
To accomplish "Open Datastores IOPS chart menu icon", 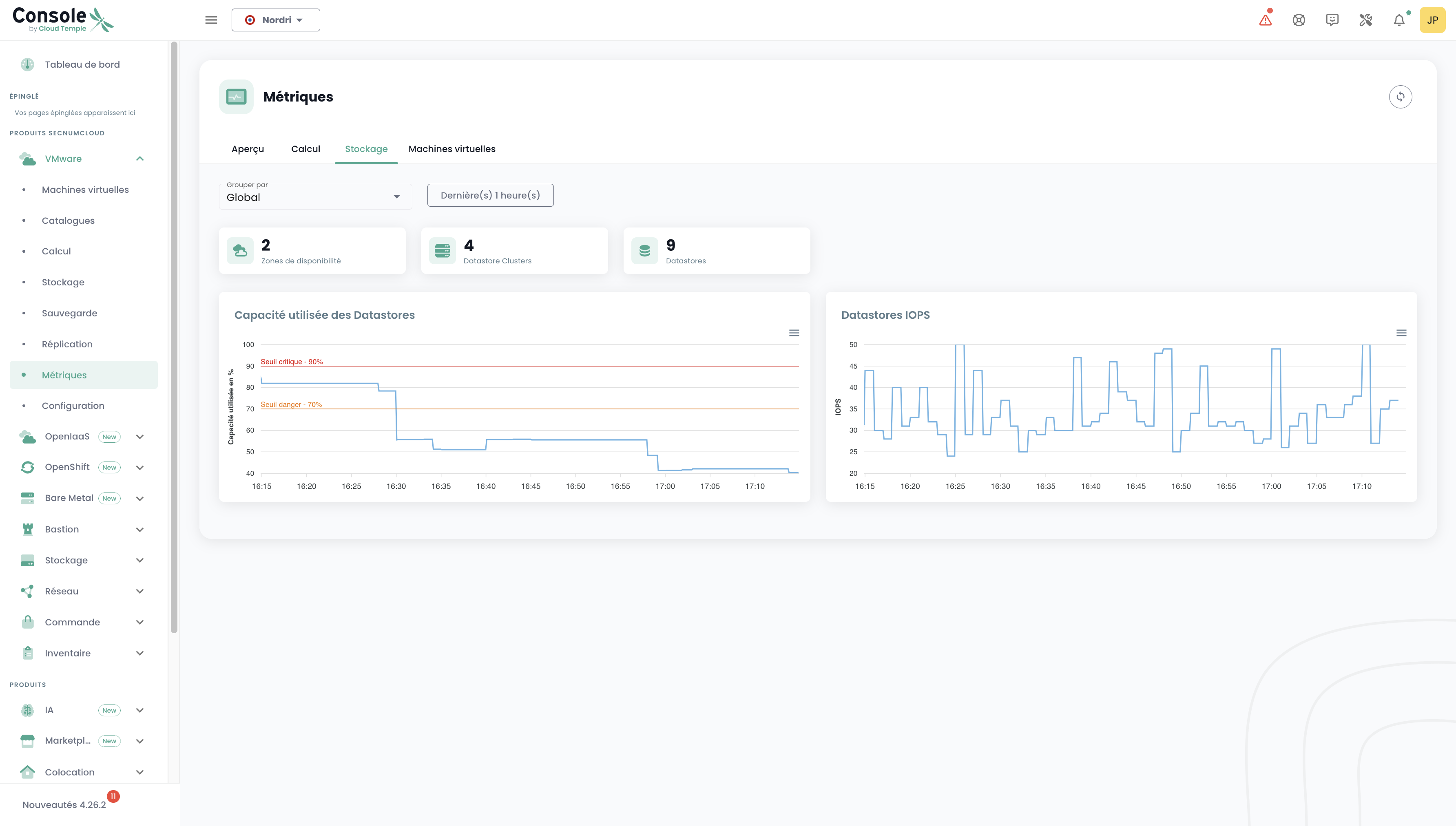I will [1401, 333].
